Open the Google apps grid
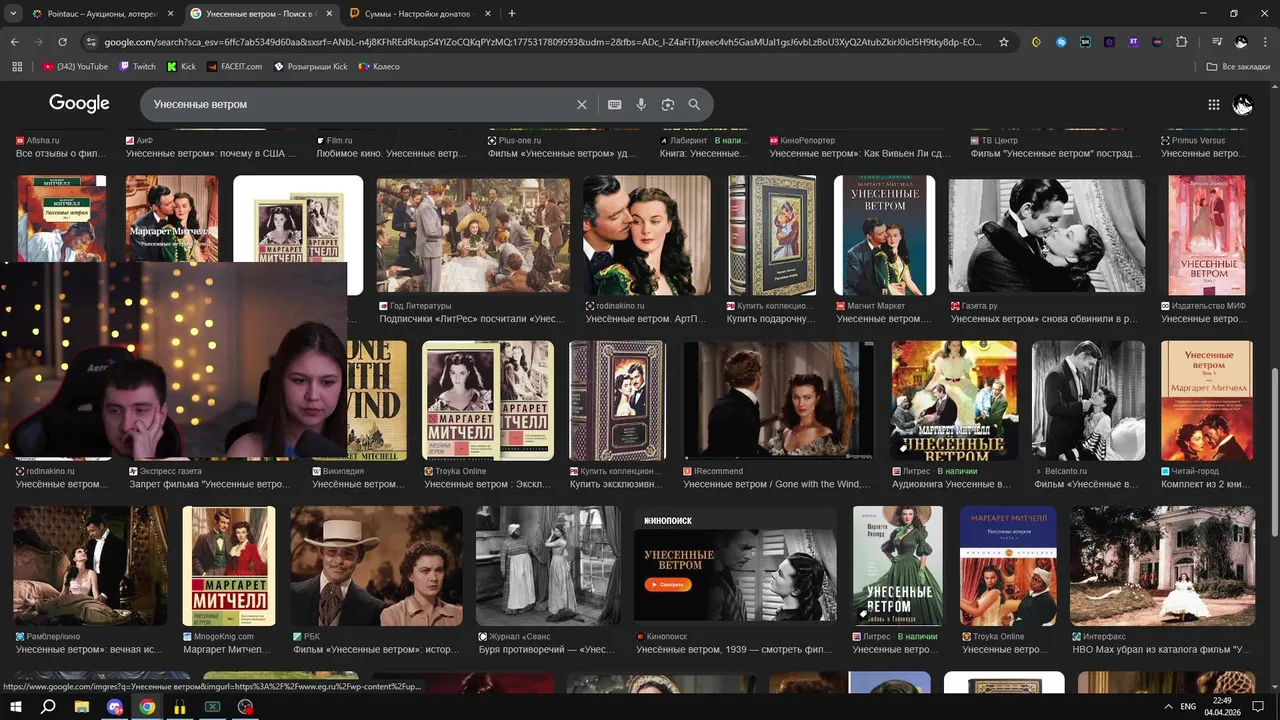The image size is (1280, 720). pos(1214,104)
